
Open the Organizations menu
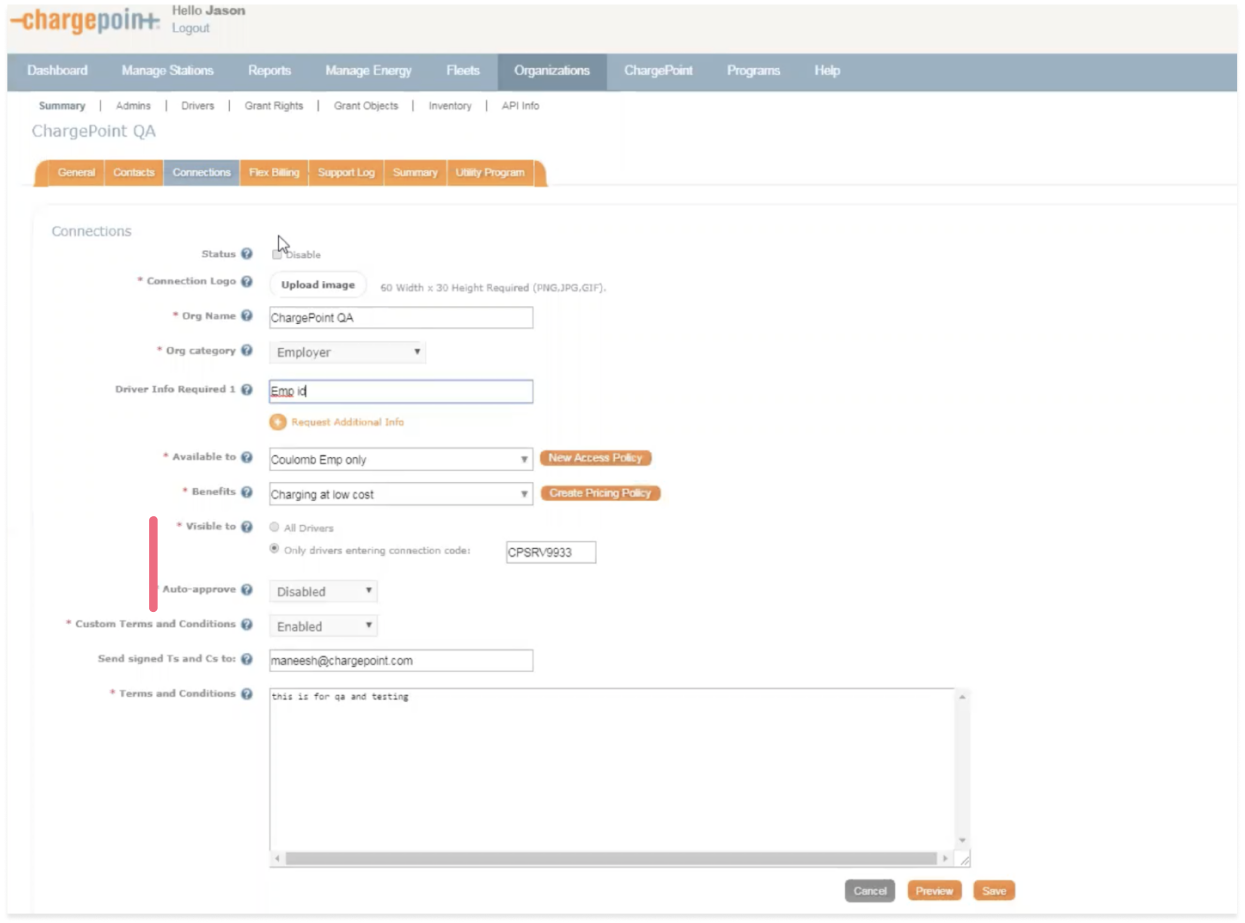click(552, 71)
